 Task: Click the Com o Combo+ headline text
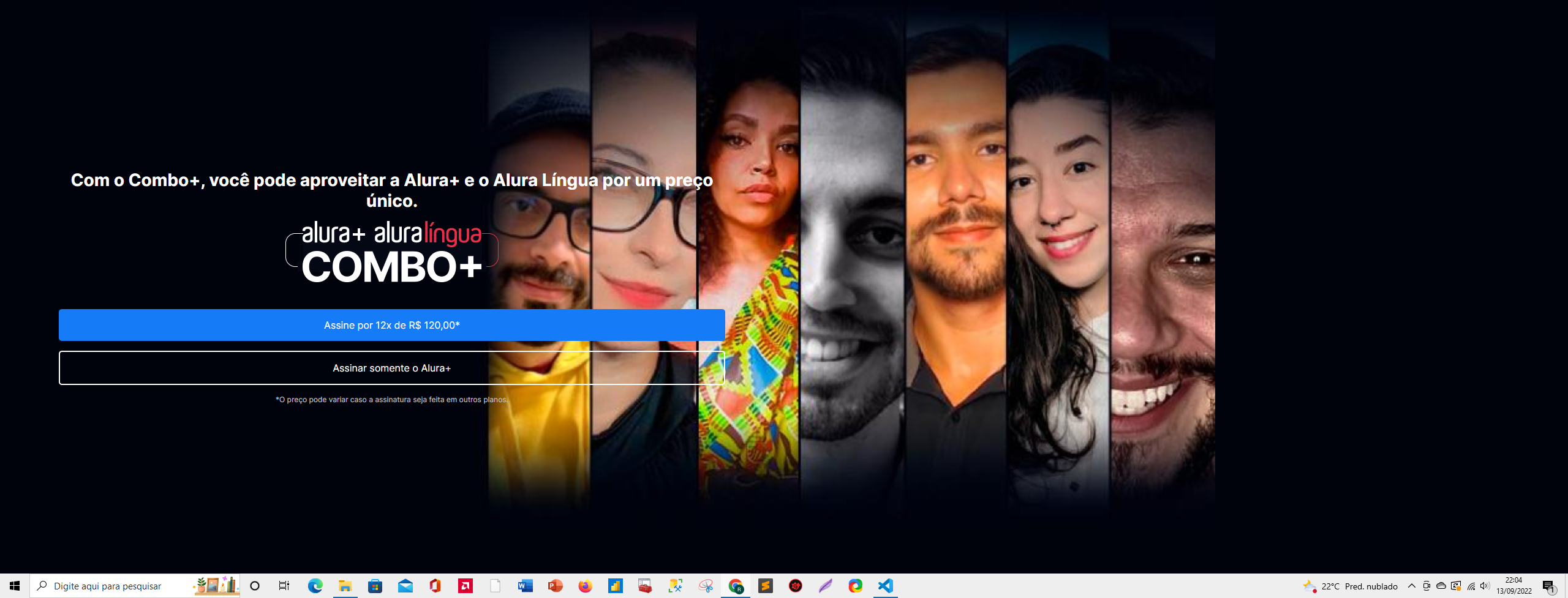pos(392,190)
